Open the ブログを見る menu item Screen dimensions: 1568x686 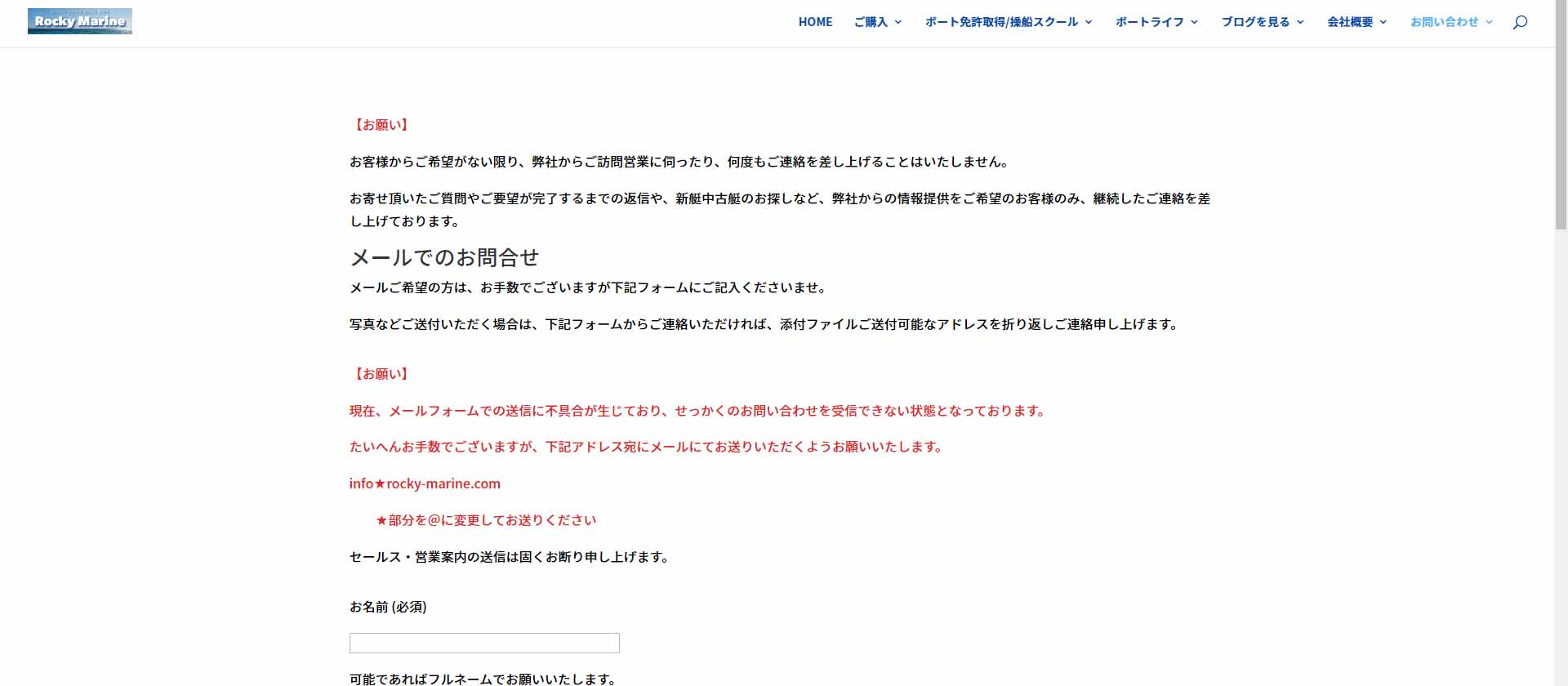1255,22
